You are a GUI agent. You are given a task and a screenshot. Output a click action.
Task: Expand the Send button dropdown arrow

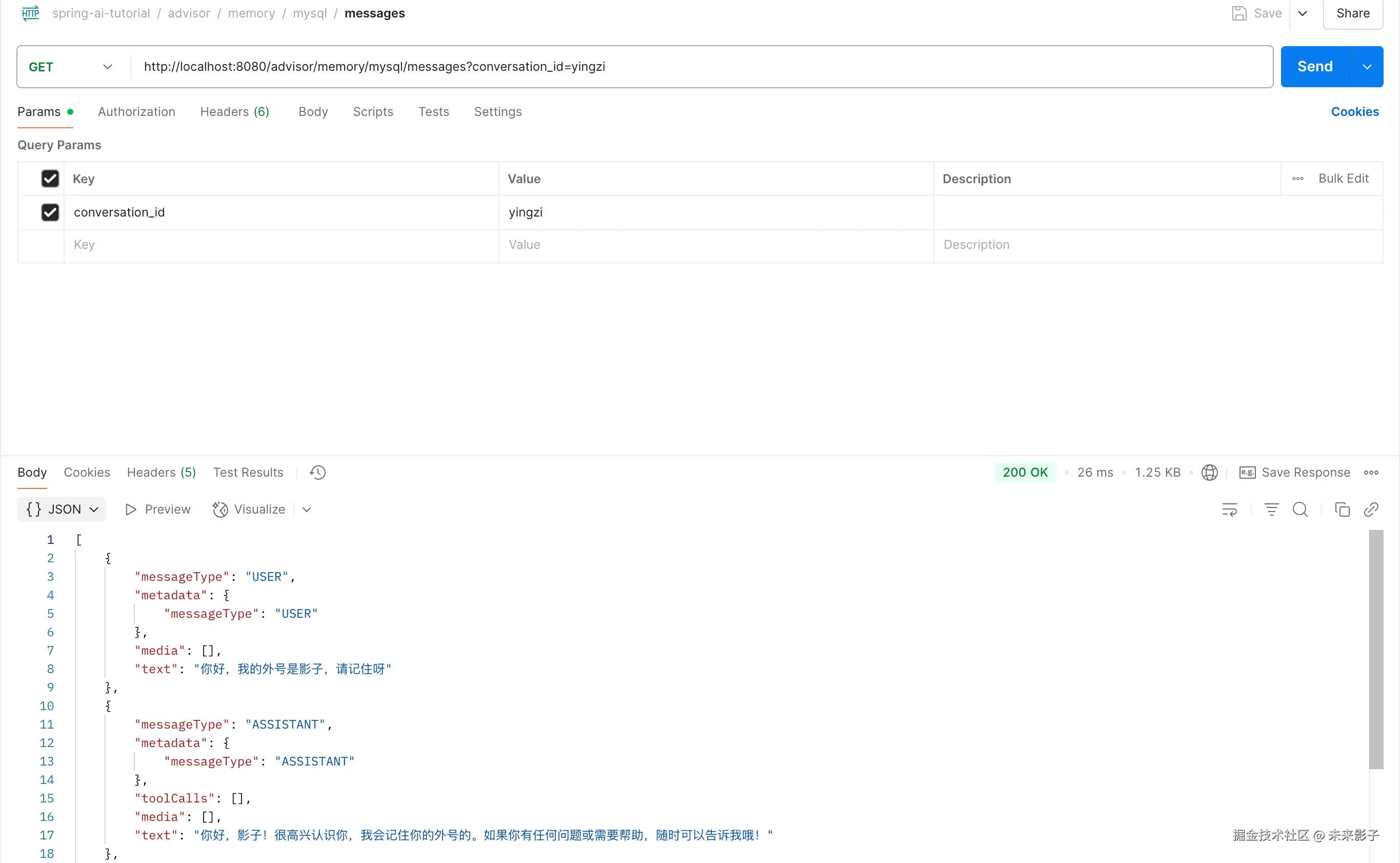[x=1367, y=67]
